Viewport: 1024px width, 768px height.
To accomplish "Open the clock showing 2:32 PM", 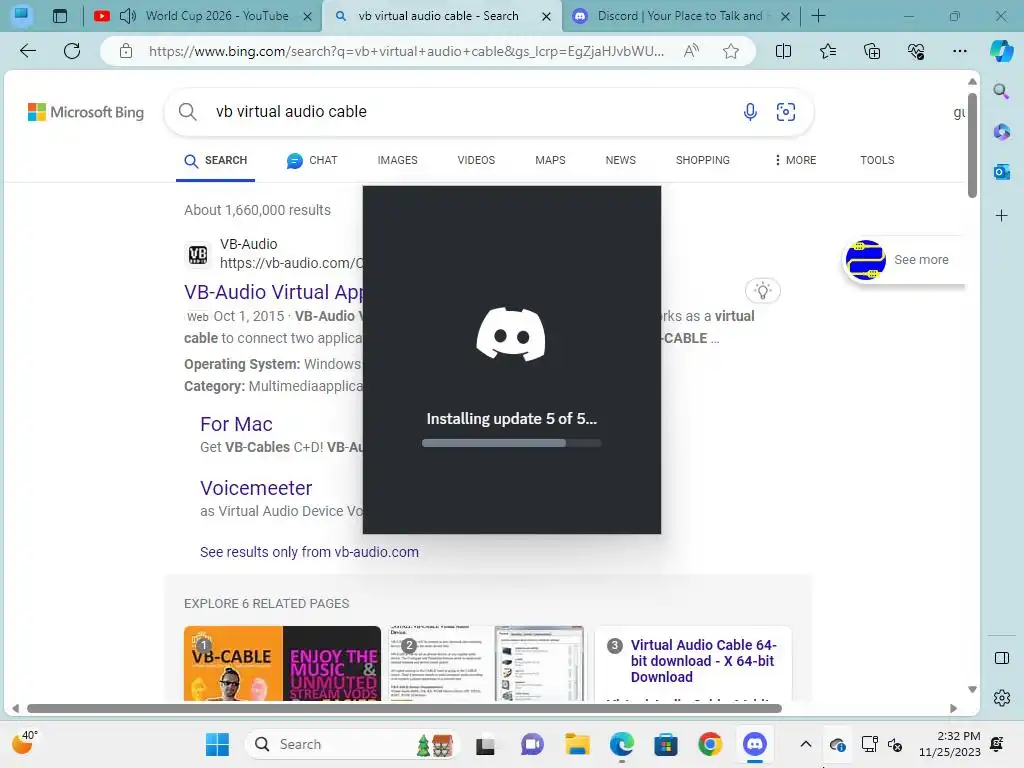I will (x=950, y=744).
